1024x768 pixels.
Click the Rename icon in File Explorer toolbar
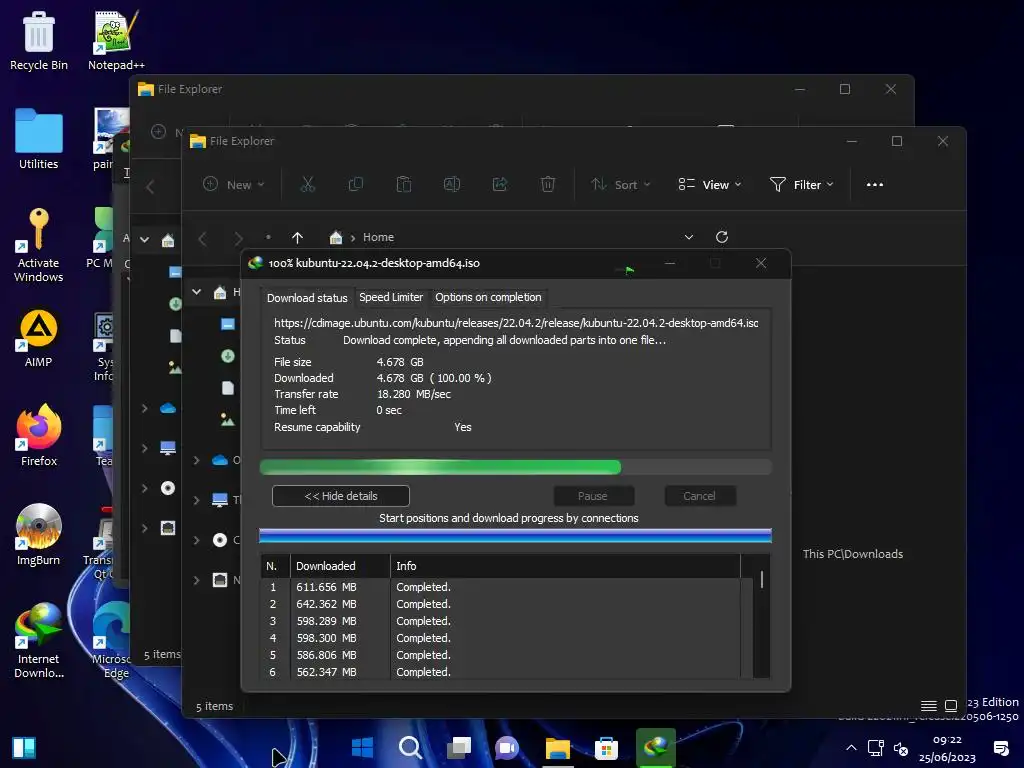click(x=452, y=185)
